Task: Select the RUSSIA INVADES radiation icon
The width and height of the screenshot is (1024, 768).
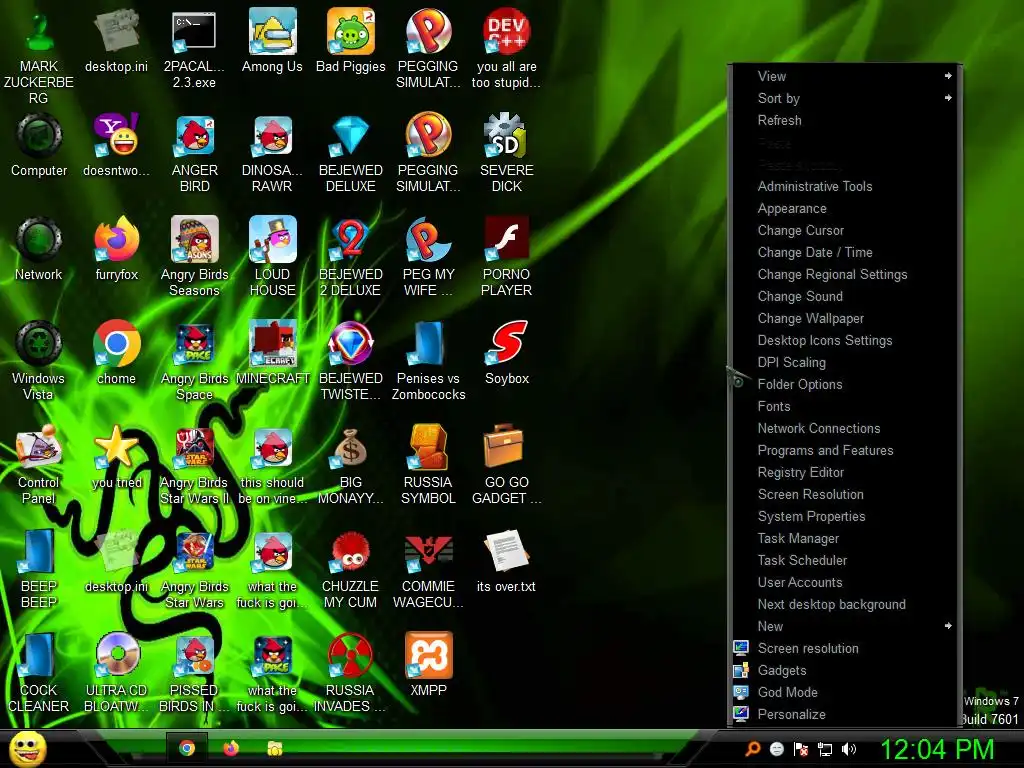Action: tap(351, 673)
